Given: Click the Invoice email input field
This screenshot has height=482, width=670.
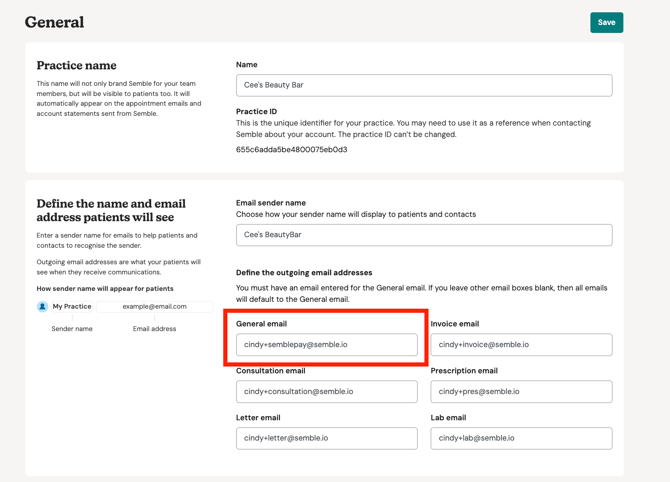Looking at the screenshot, I should click(521, 345).
